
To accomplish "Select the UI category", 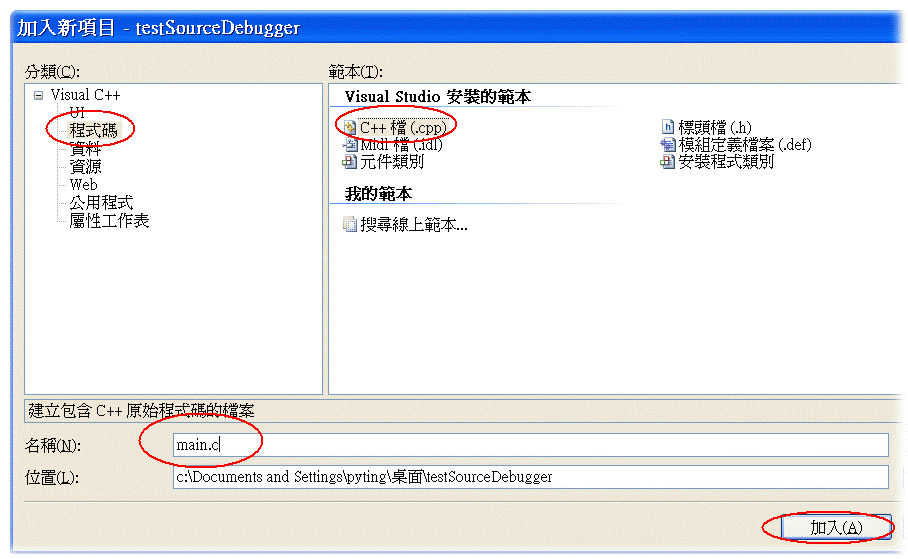I will pyautogui.click(x=77, y=112).
